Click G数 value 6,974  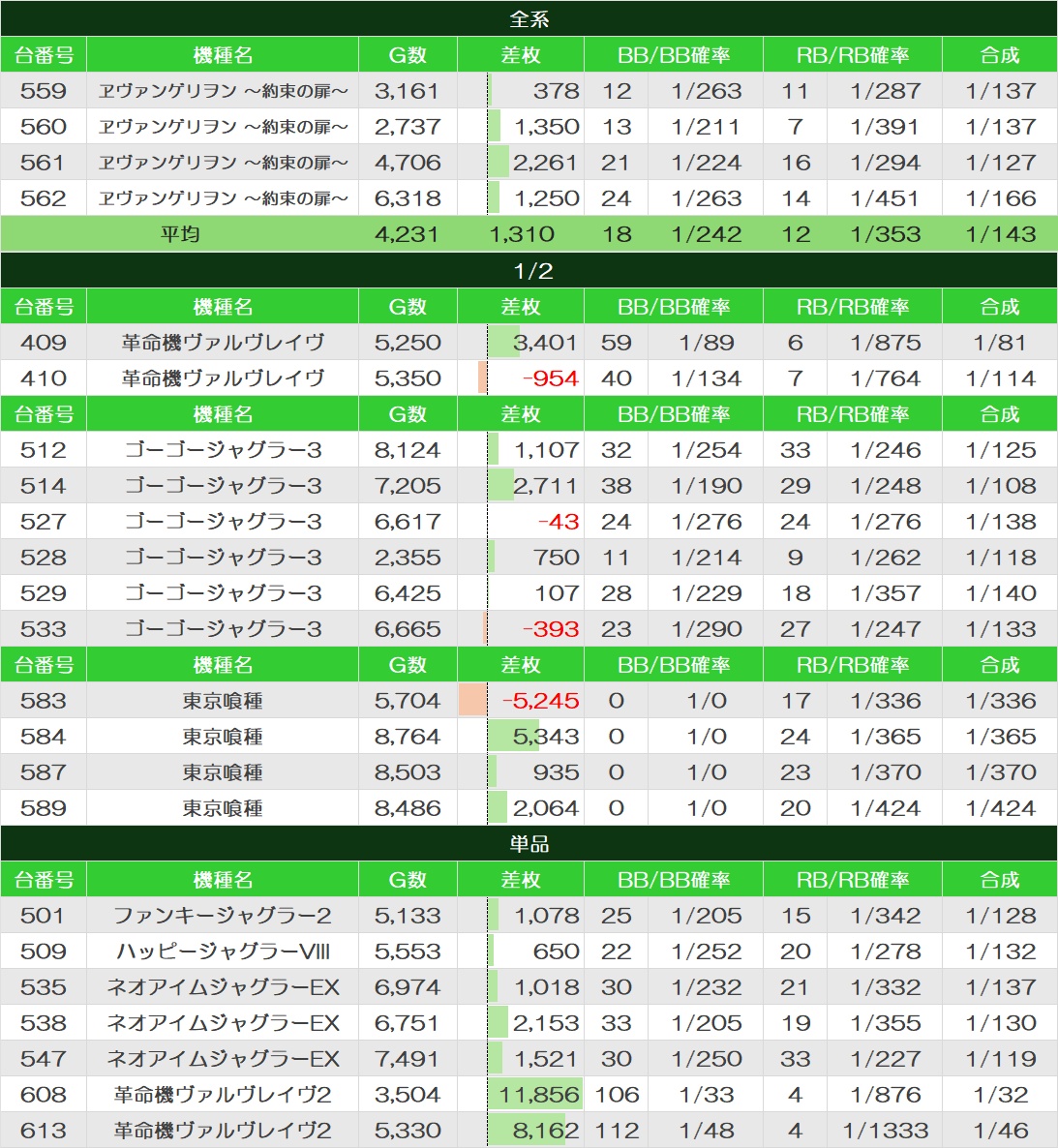click(x=408, y=987)
